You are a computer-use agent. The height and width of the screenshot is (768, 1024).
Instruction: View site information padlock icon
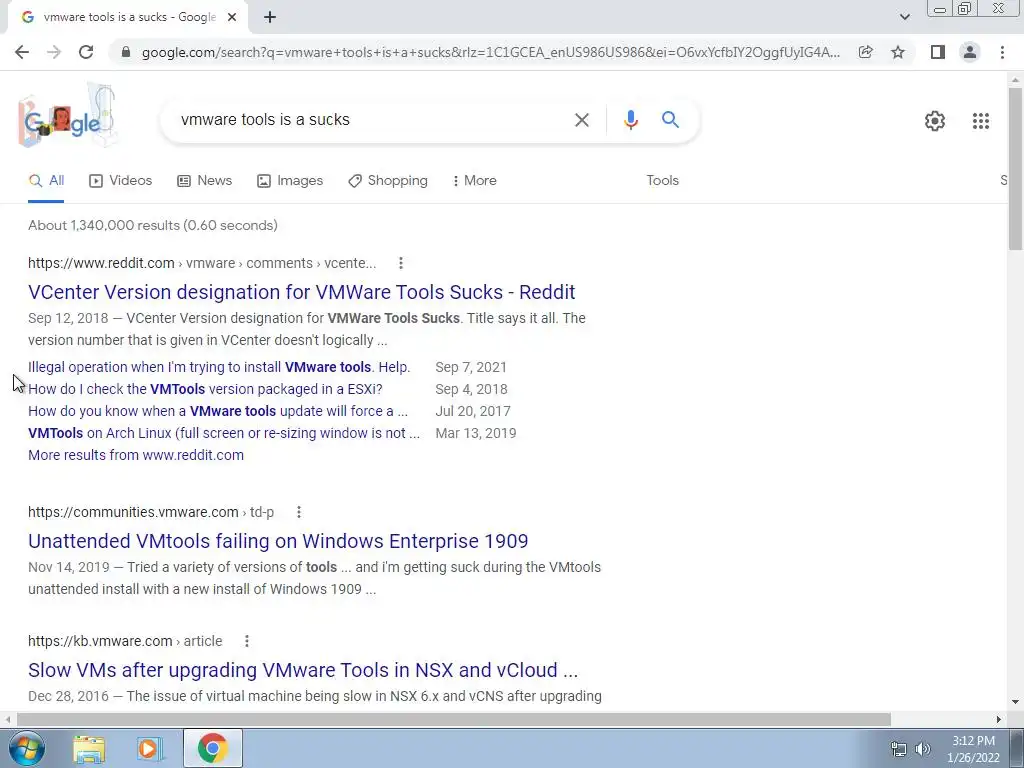[126, 52]
